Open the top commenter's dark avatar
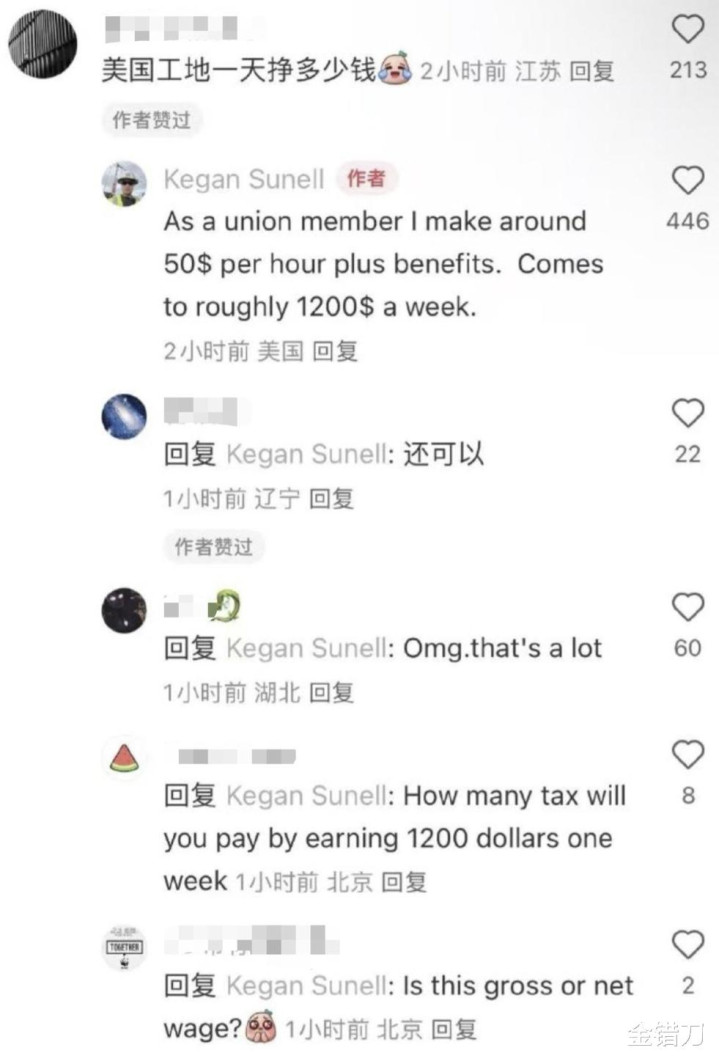 pos(42,44)
